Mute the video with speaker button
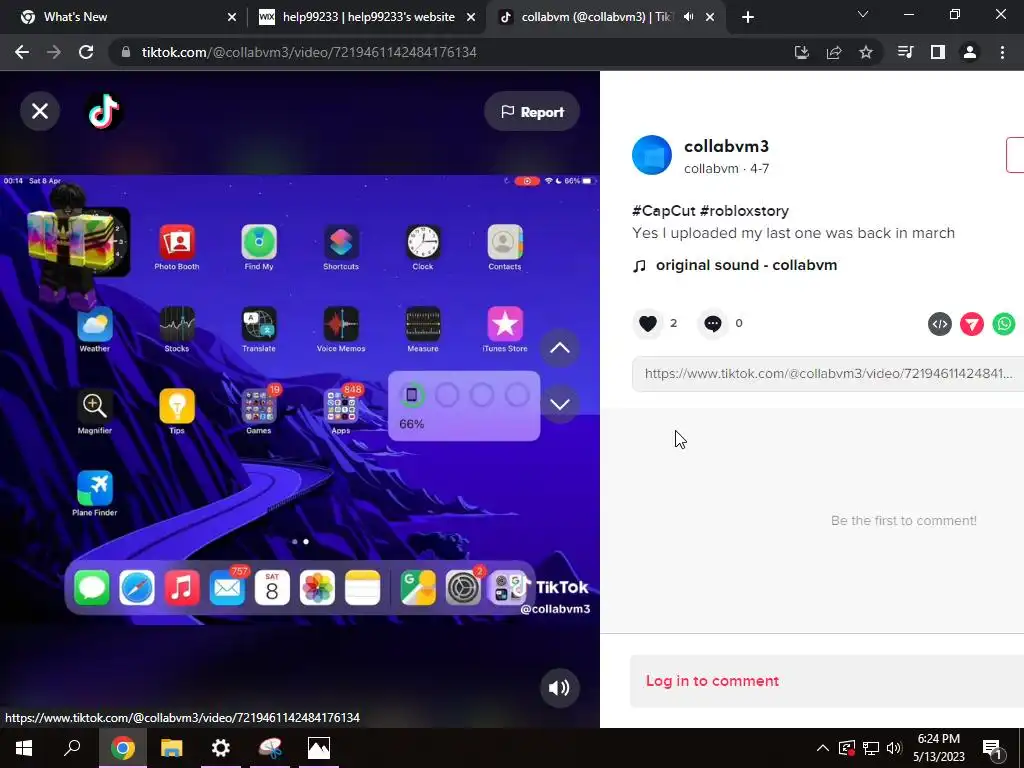 click(559, 688)
